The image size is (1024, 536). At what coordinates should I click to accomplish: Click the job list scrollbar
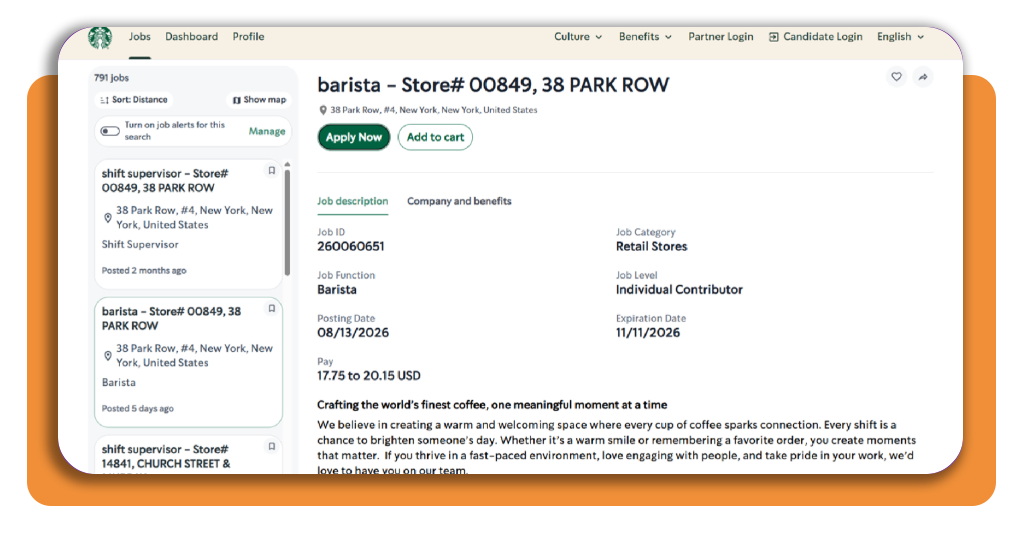tap(287, 222)
